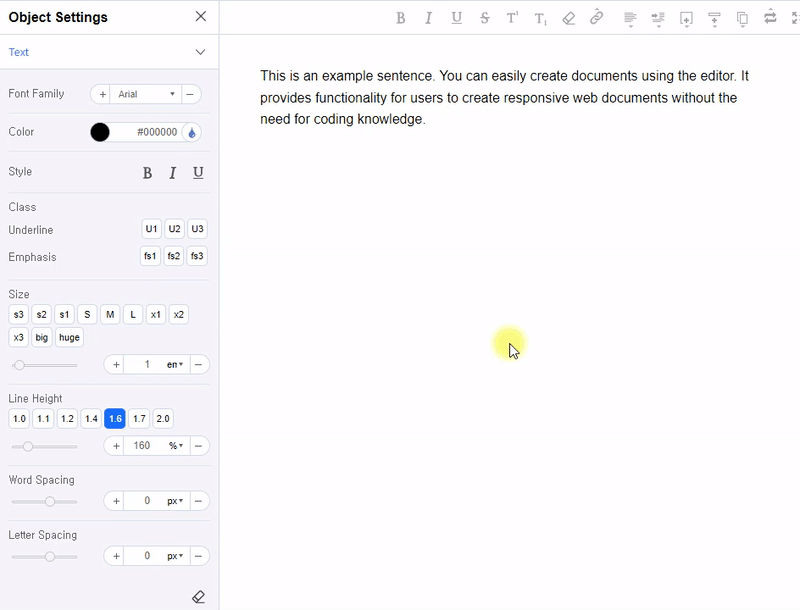
Task: Set size to x3
Action: (18, 338)
